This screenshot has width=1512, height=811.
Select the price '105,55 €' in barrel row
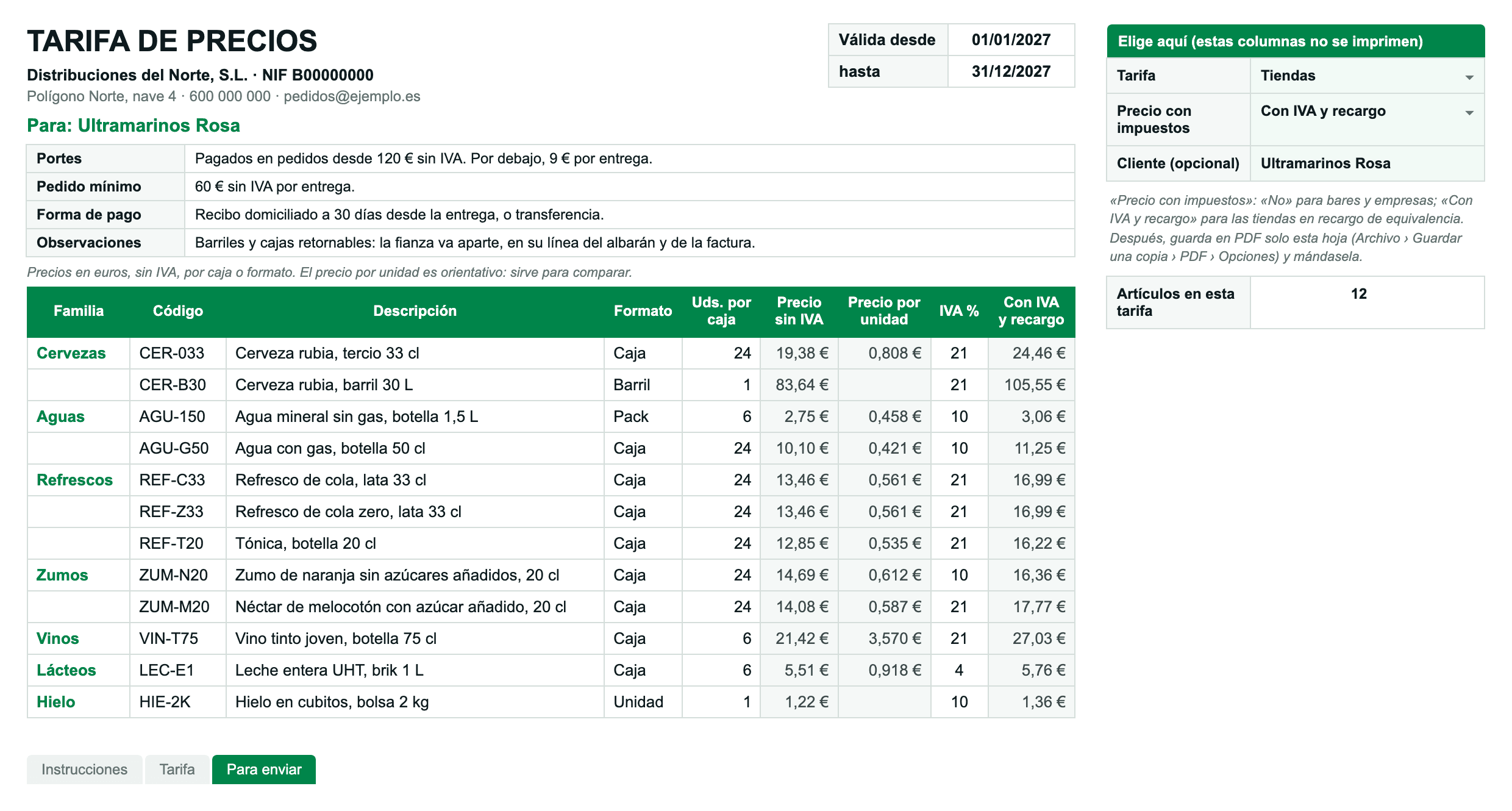[x=1032, y=385]
